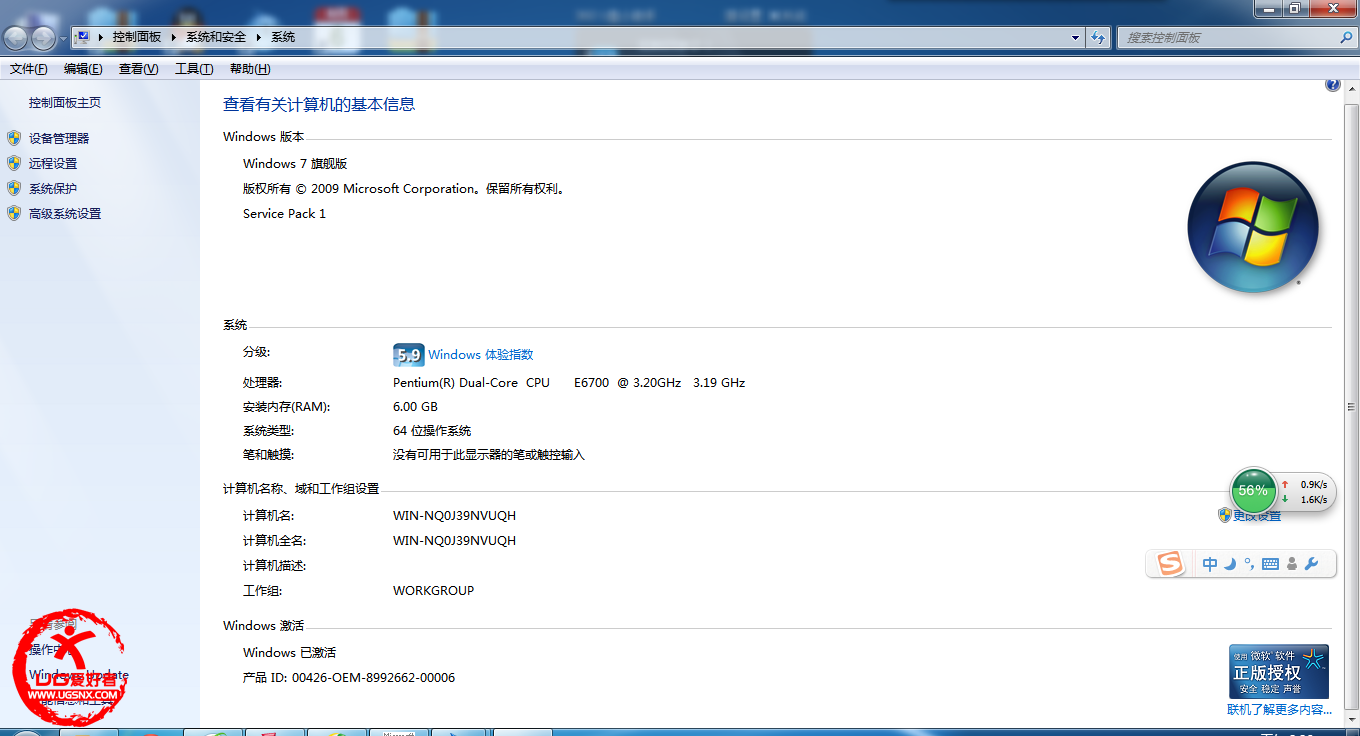This screenshot has width=1360, height=736.
Task: Open 设备管理器 link
Action: (59, 138)
